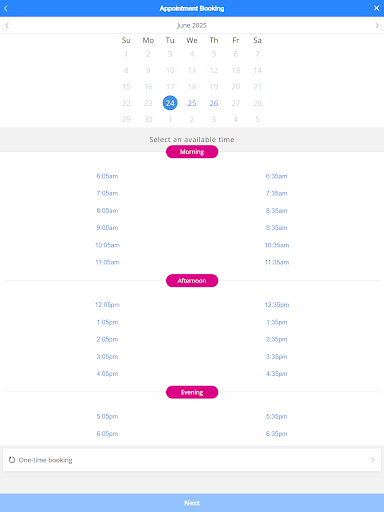Show previous month in calendar
This screenshot has height=512, width=384.
coord(7,25)
